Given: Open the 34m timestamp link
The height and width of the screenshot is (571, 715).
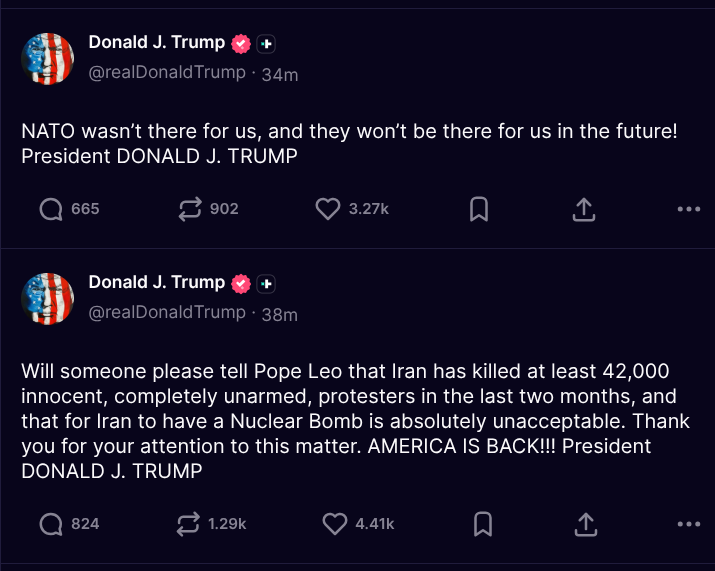Looking at the screenshot, I should point(279,73).
